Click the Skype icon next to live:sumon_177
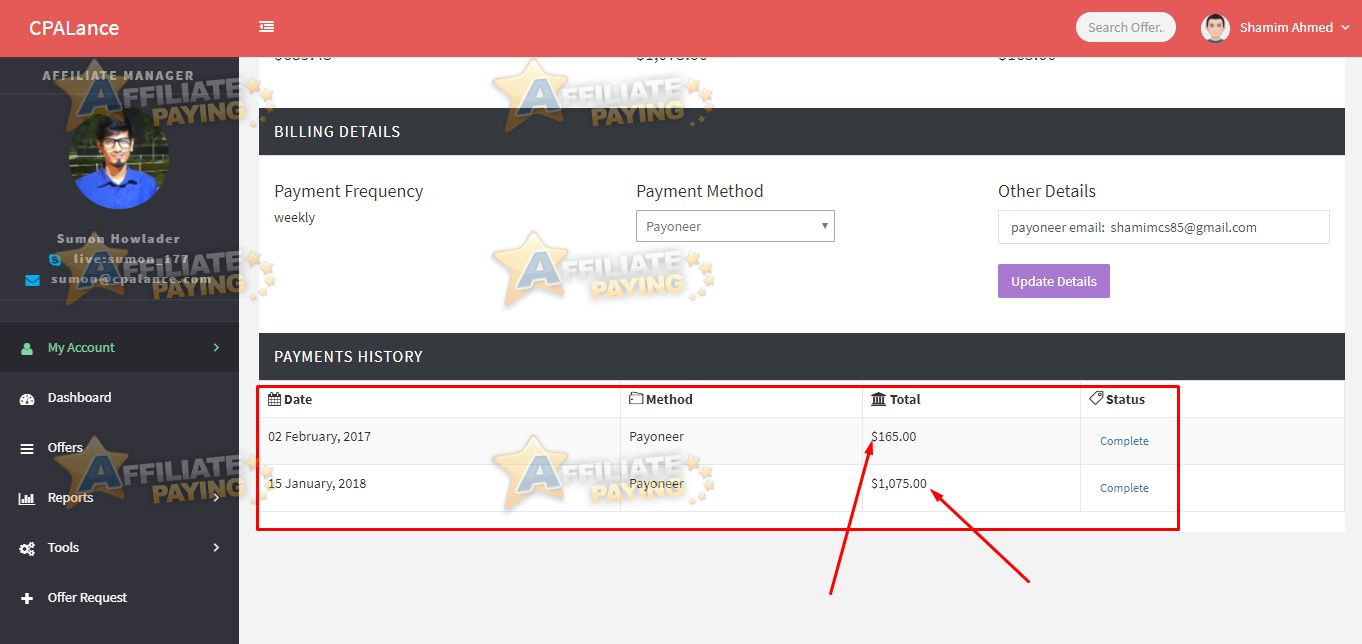 [x=55, y=258]
